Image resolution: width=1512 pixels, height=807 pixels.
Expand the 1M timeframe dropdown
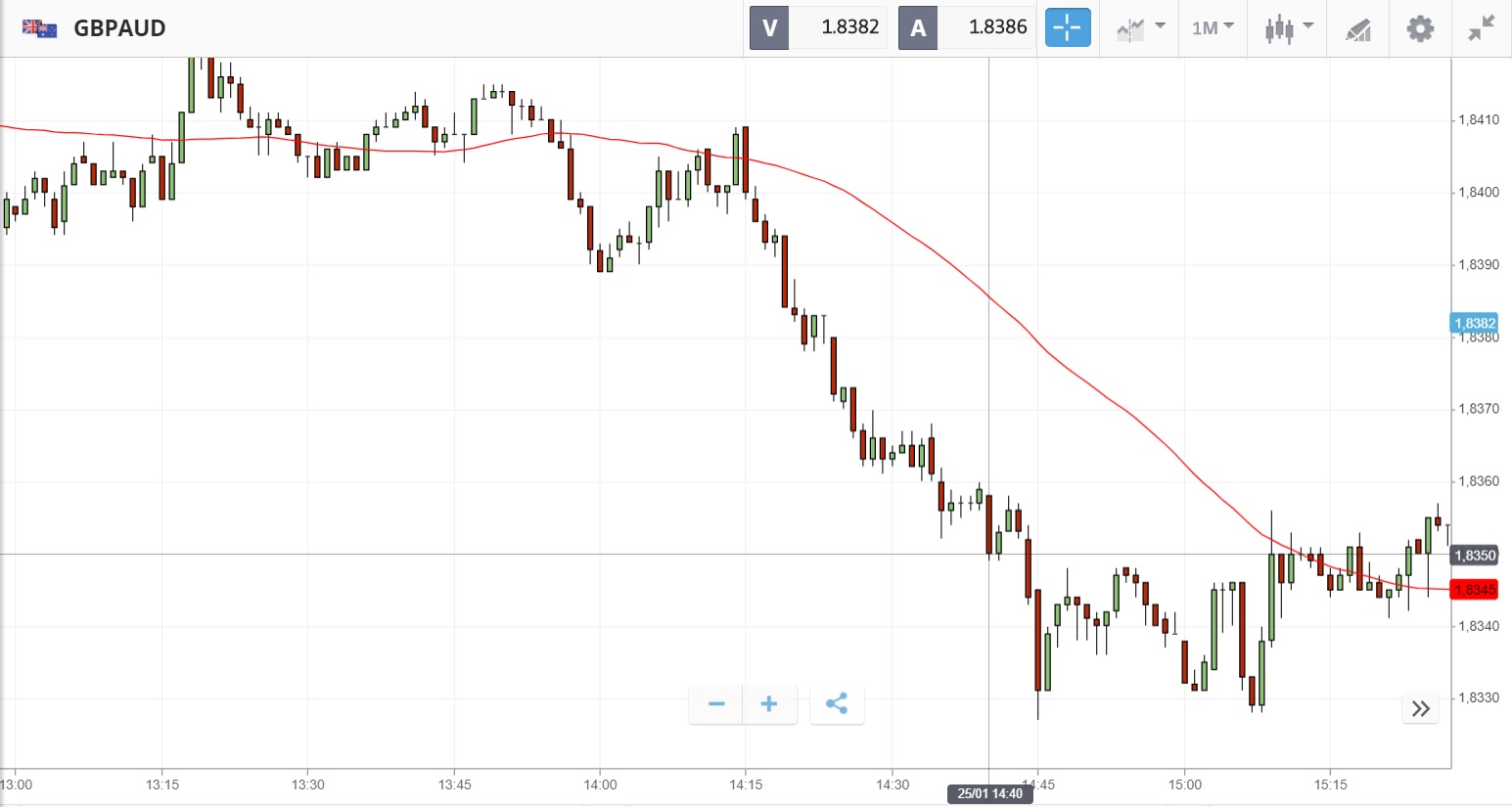point(1213,27)
